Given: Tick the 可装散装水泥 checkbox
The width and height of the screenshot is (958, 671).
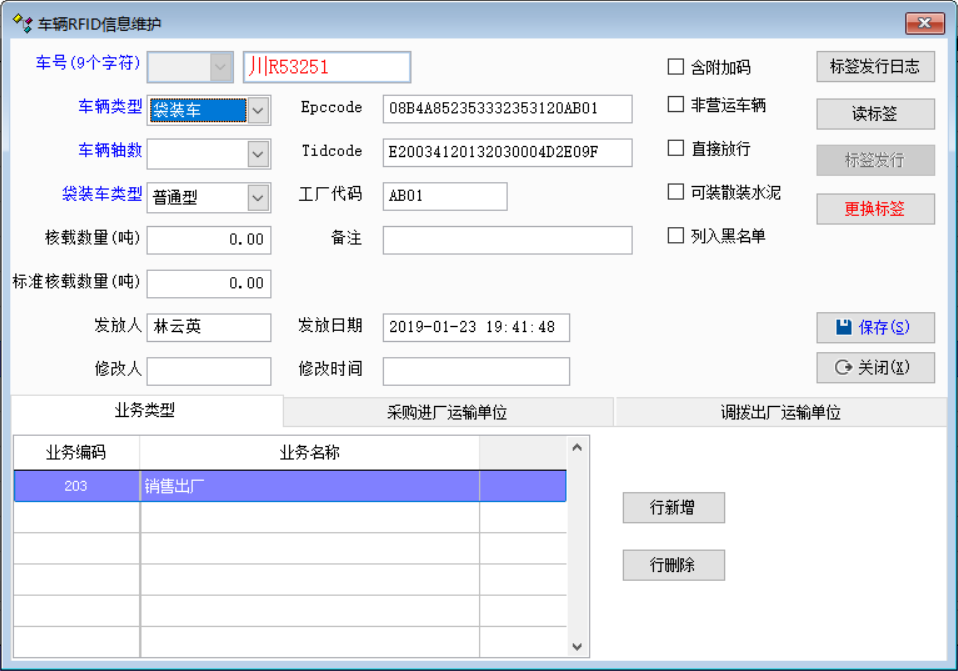Looking at the screenshot, I should coord(676,192).
